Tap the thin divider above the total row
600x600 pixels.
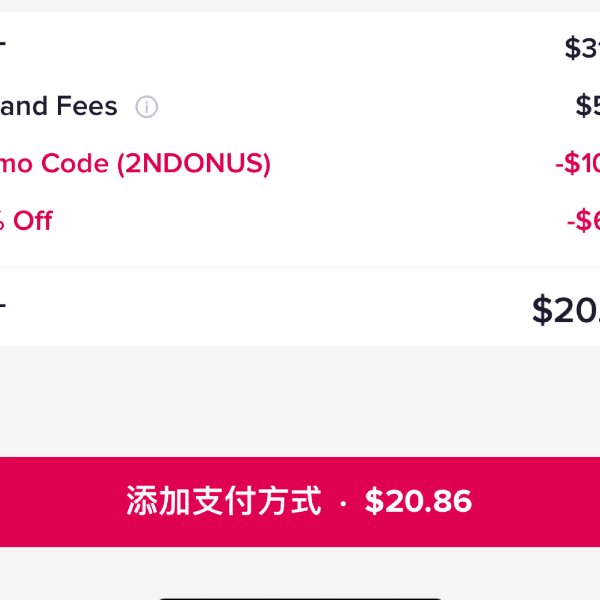click(x=300, y=267)
